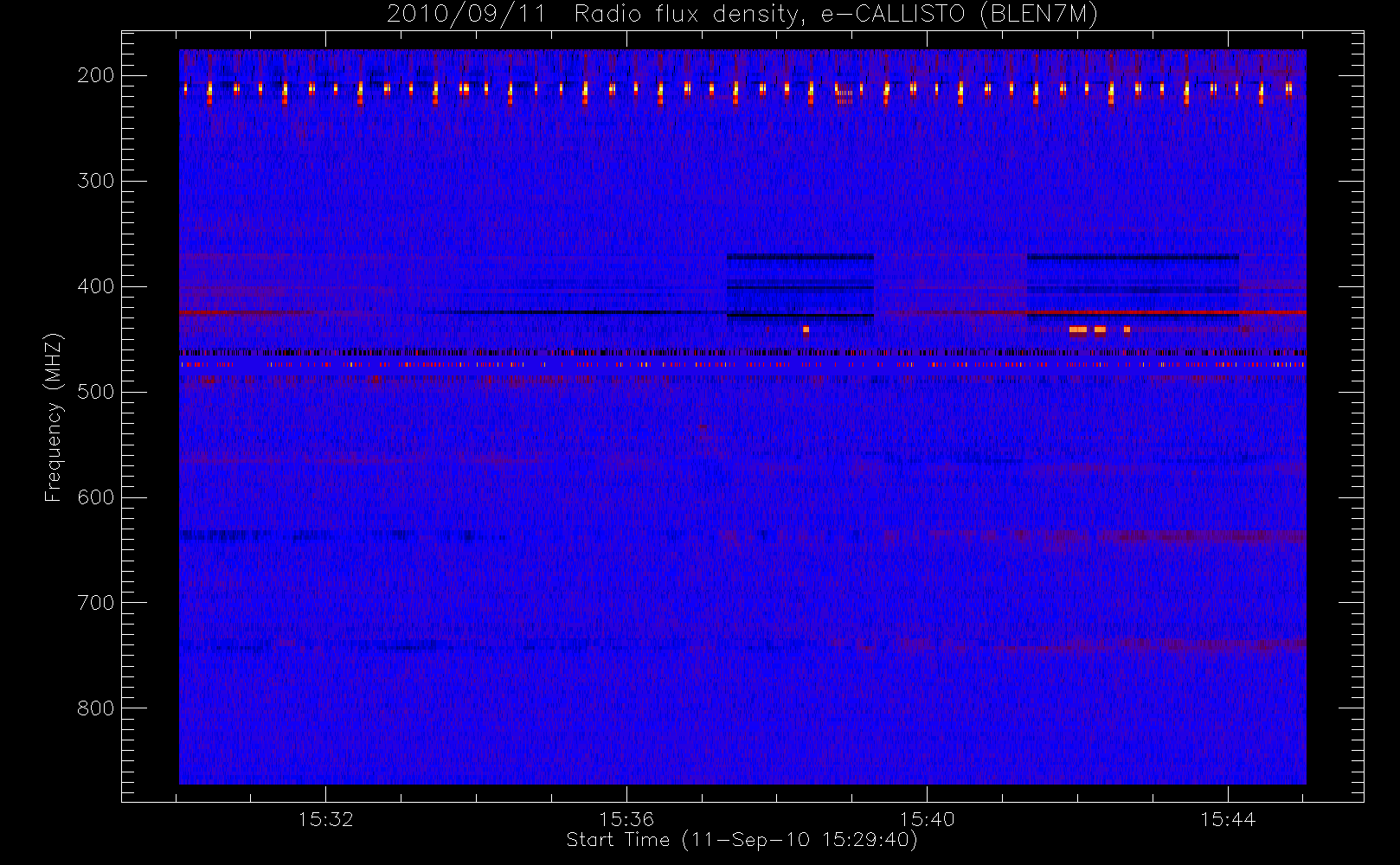Click the 'Start Time (11-Sep-10 15:29:40)' x-axis label
The width and height of the screenshot is (1400, 865).
[x=742, y=840]
